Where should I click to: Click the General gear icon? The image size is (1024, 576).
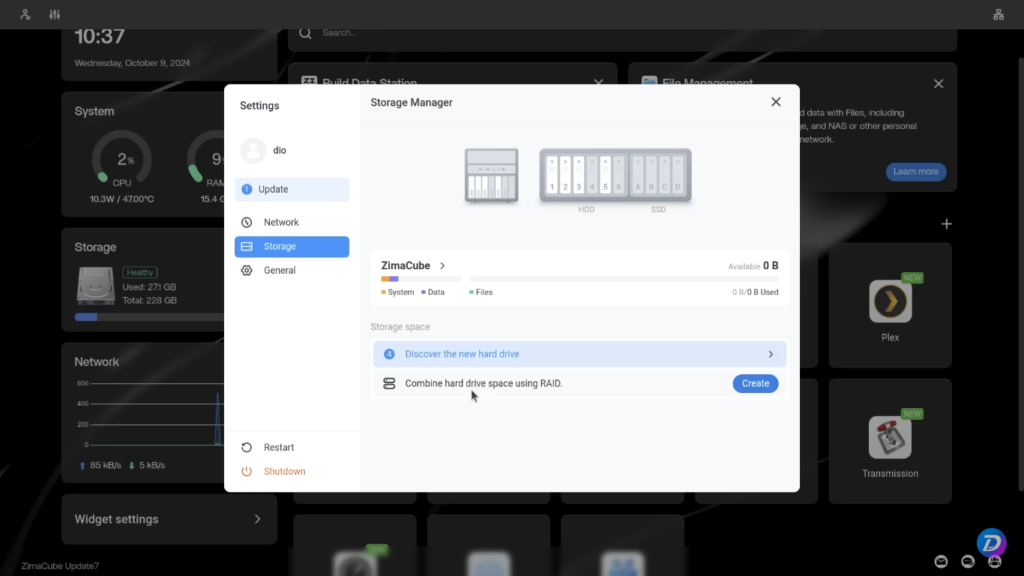point(246,270)
